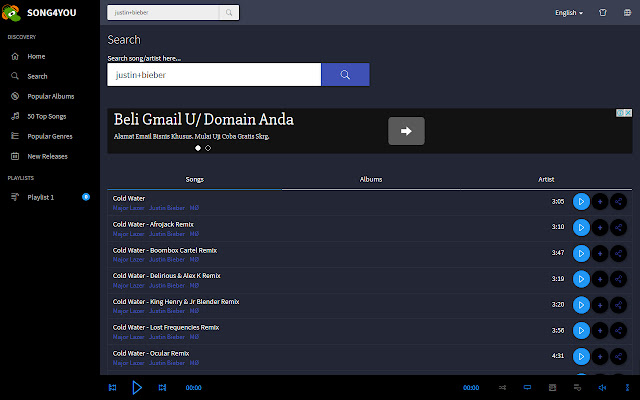Viewport: 640px width, 400px height.
Task: Add Boombox Cartel Remix to playlist
Action: click(600, 253)
